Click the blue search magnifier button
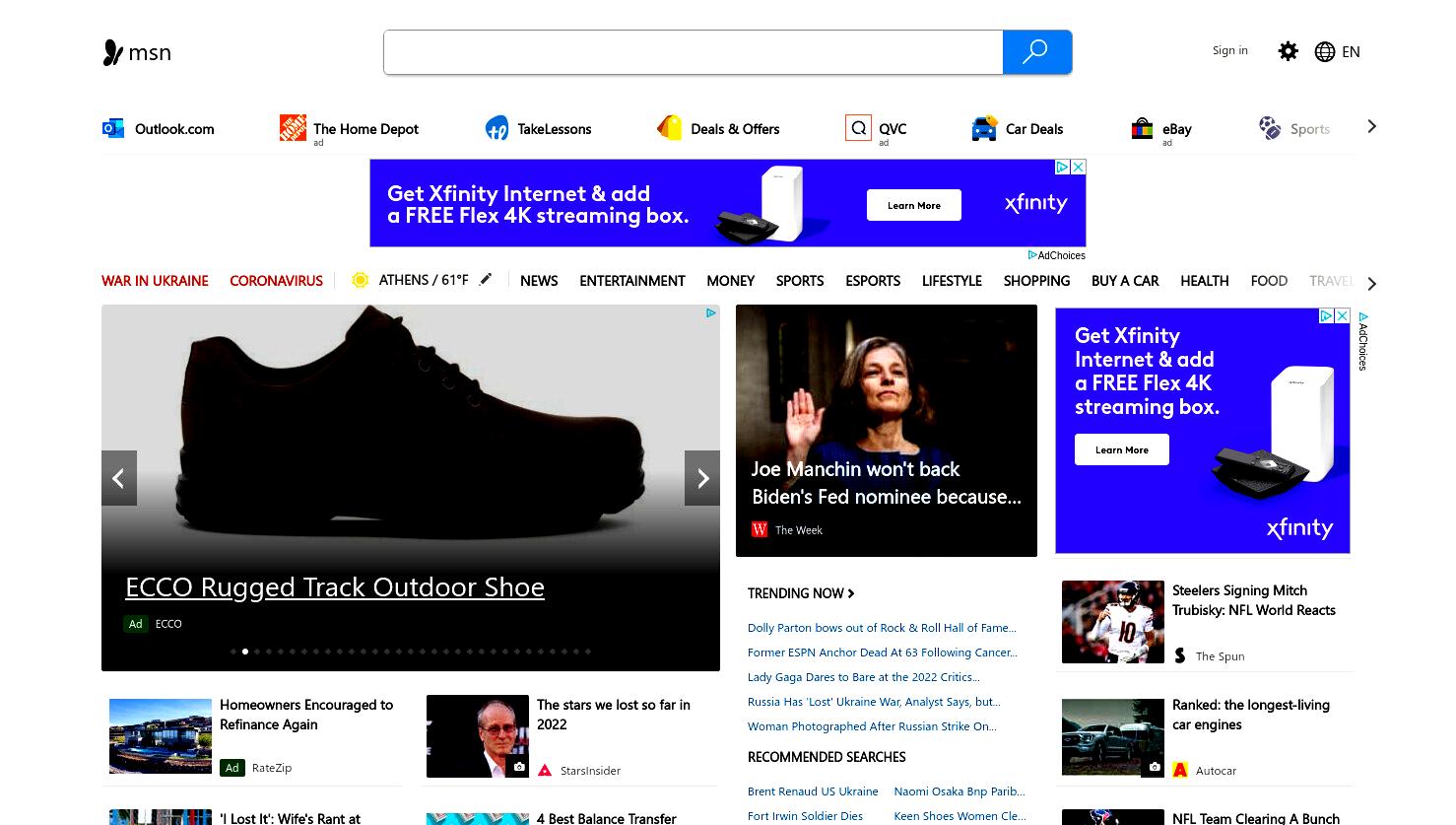This screenshot has width=1456, height=825. click(1036, 52)
